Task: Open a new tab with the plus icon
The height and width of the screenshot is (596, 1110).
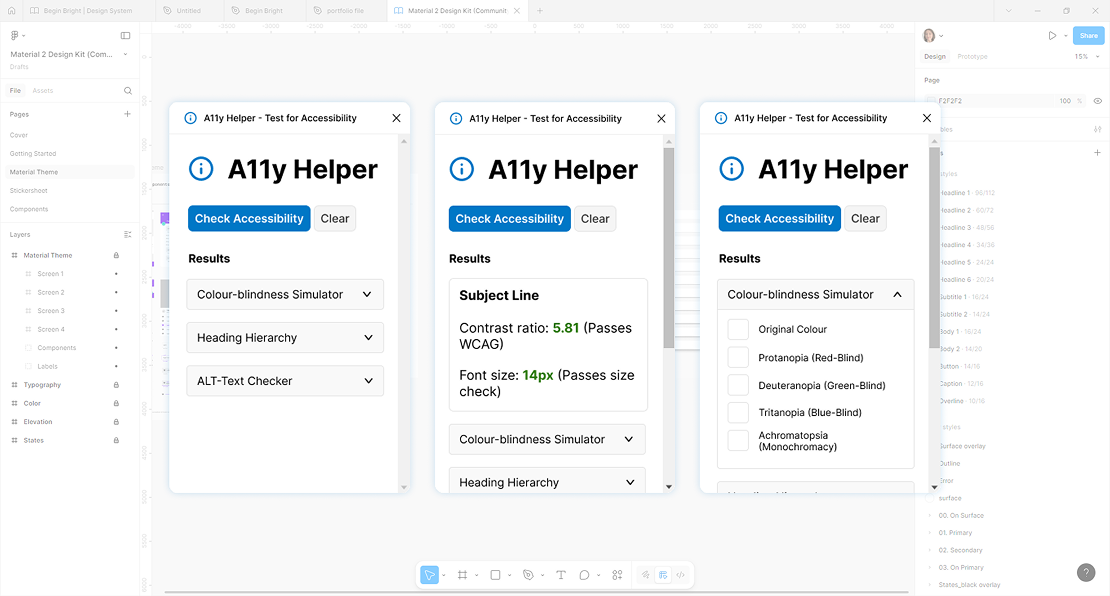Action: [539, 11]
